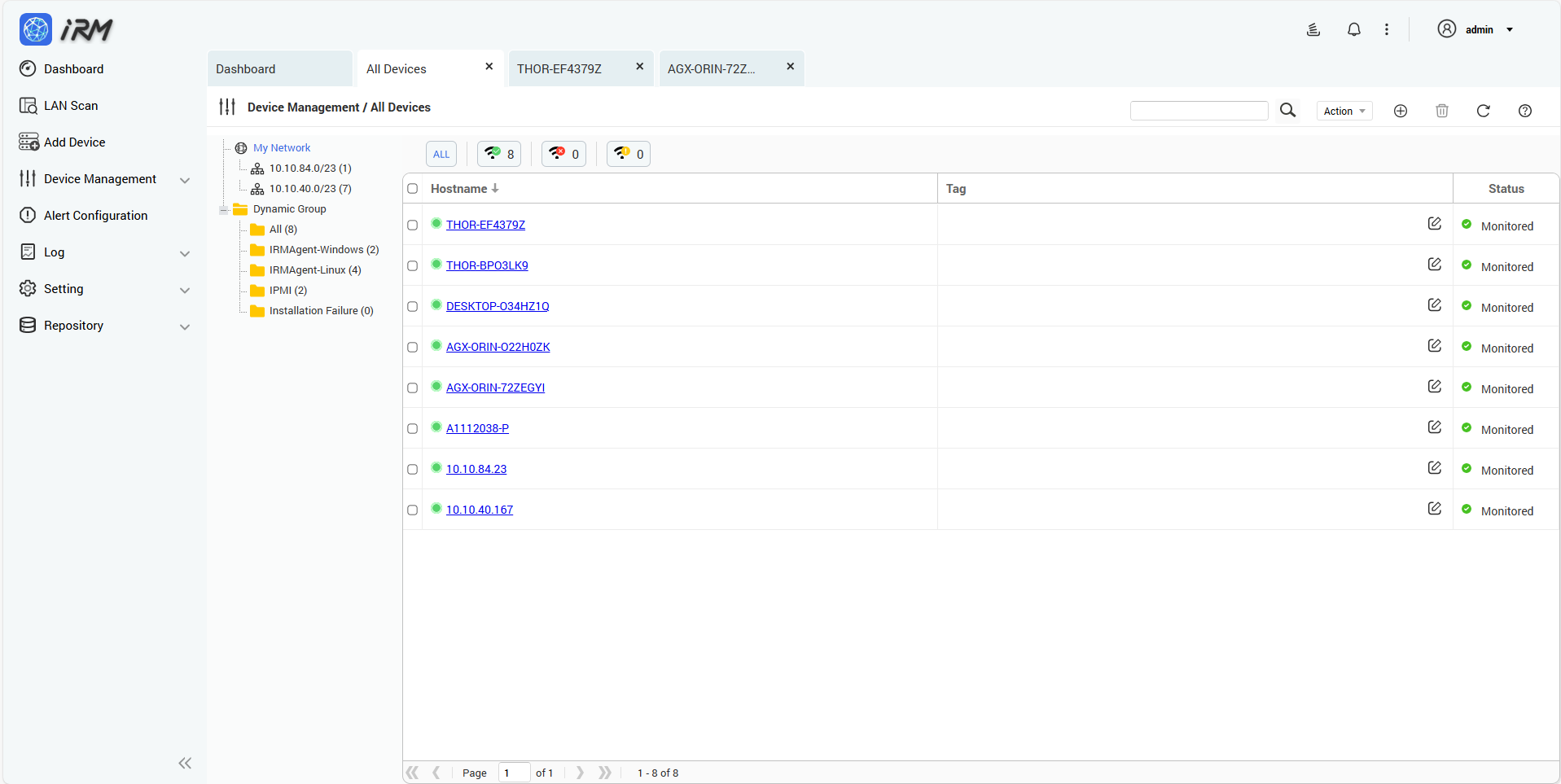The image size is (1561, 784).
Task: Open admin account dropdown arrow
Action: tap(1510, 29)
